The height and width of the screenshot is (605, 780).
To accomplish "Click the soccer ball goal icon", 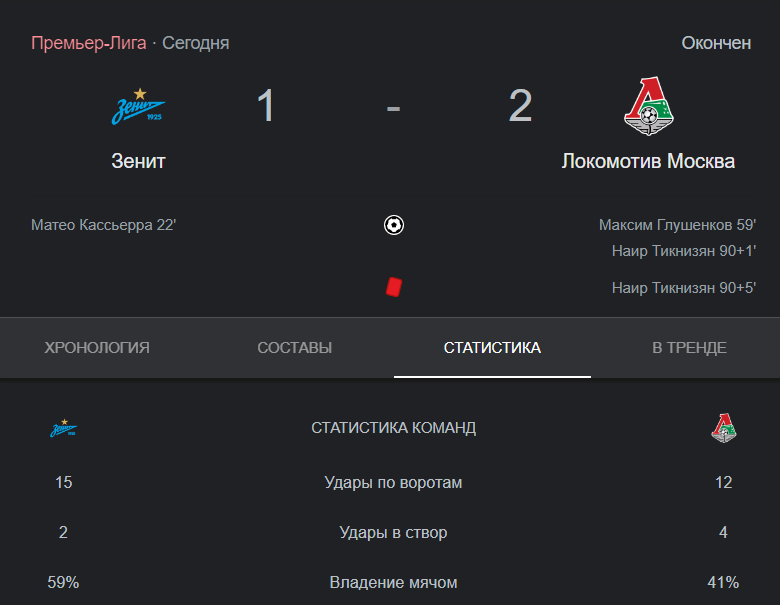I will pyautogui.click(x=393, y=225).
